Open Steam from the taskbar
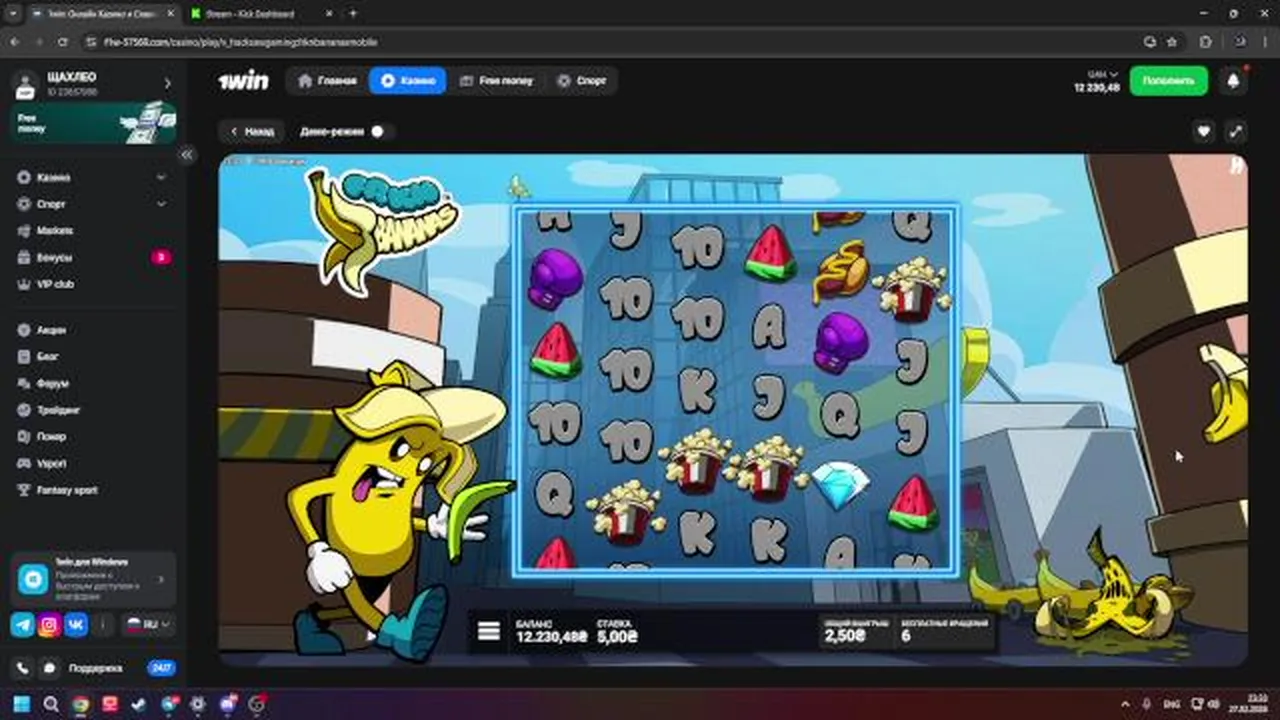The width and height of the screenshot is (1280, 720). pos(139,704)
